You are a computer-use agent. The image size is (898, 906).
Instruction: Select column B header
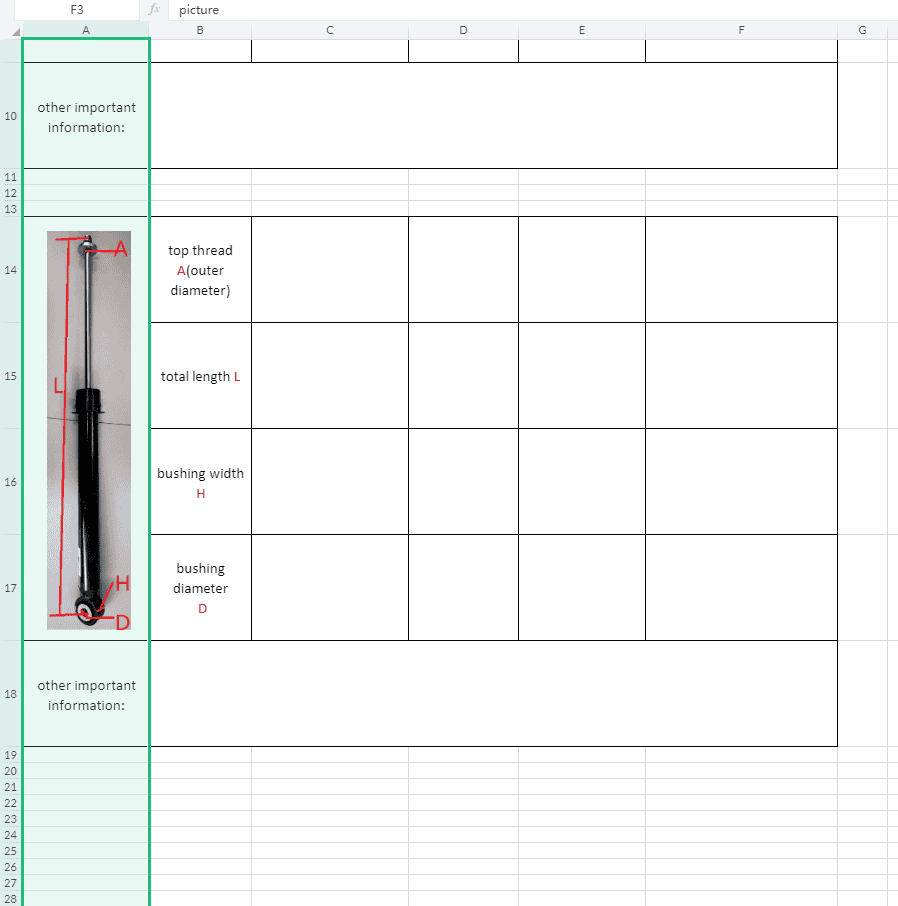pos(200,30)
